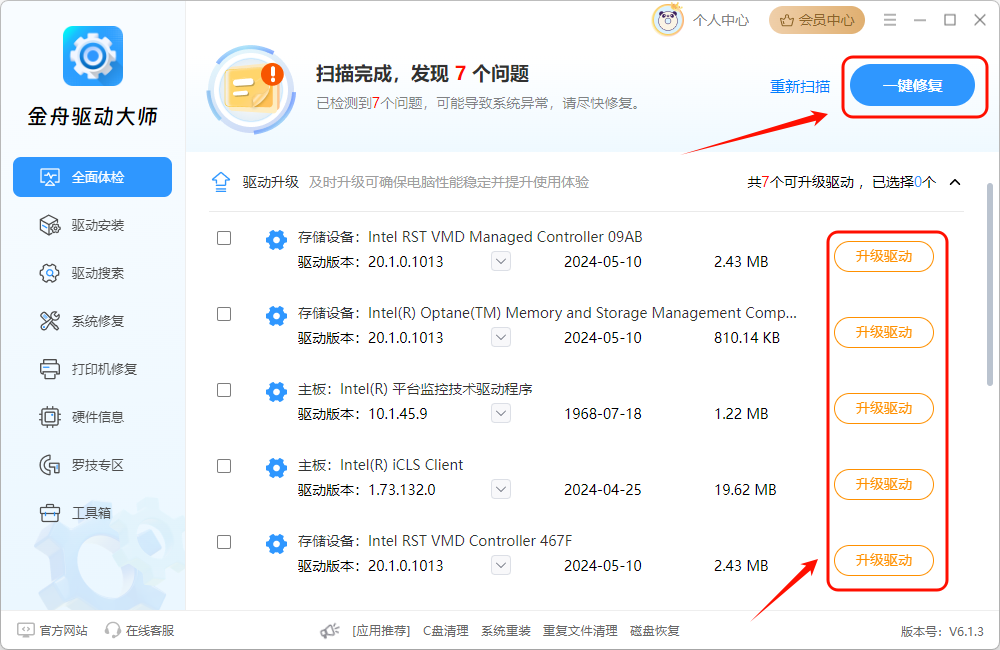Collapse the 驱动升级 section with chevron
Viewport: 1000px width, 650px height.
[x=955, y=182]
